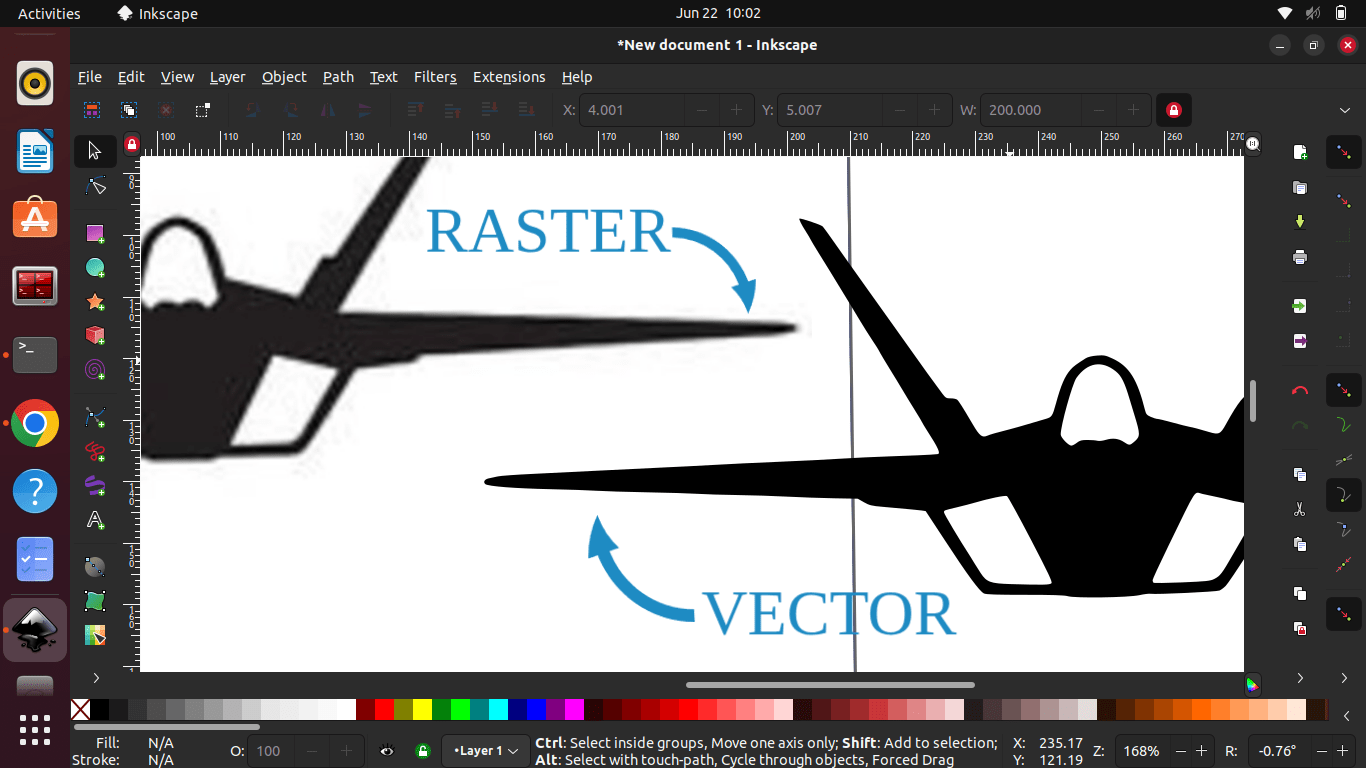Open the Extensions menu
Image resolution: width=1366 pixels, height=768 pixels.
pyautogui.click(x=509, y=77)
